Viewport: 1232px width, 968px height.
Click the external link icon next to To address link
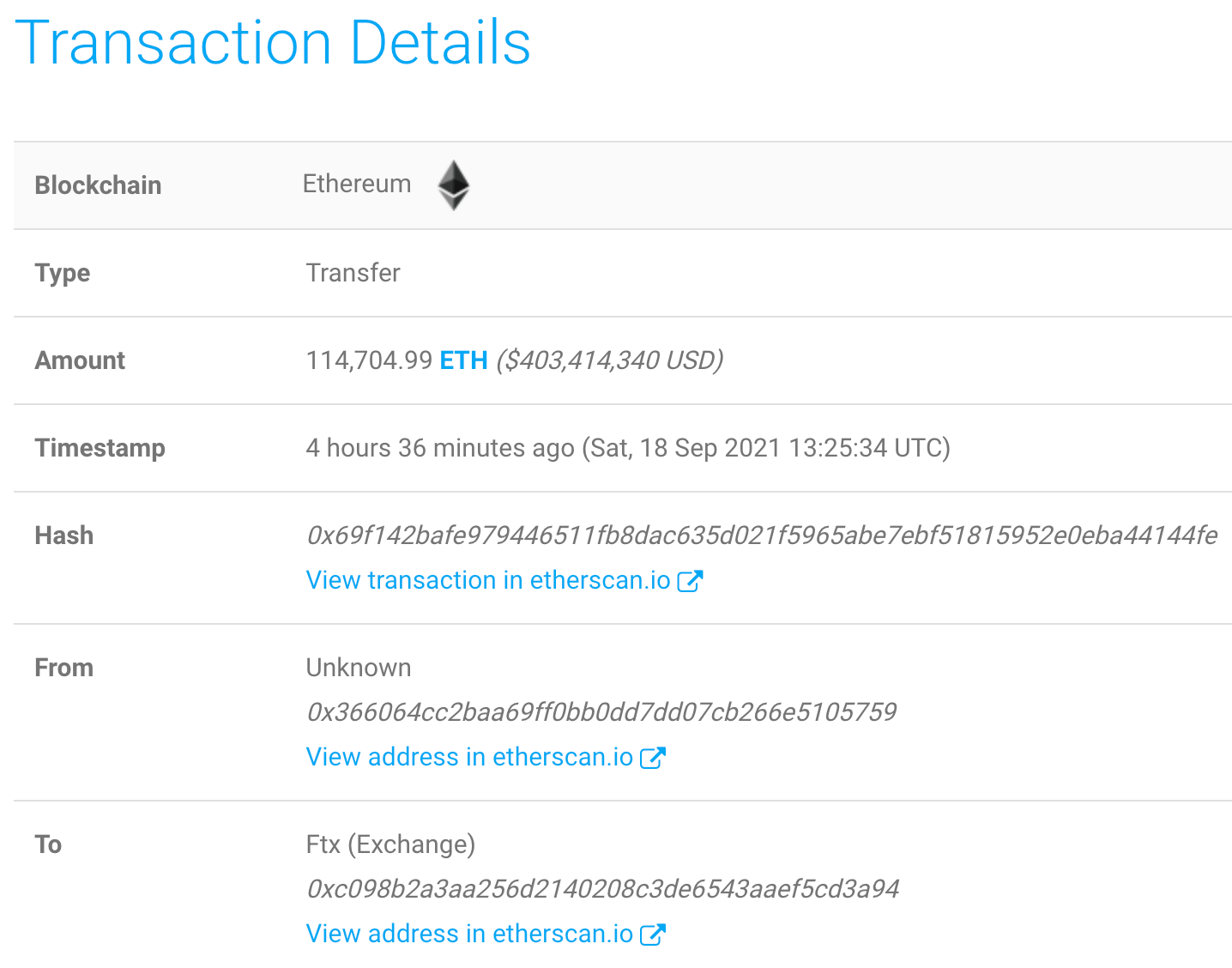655,934
